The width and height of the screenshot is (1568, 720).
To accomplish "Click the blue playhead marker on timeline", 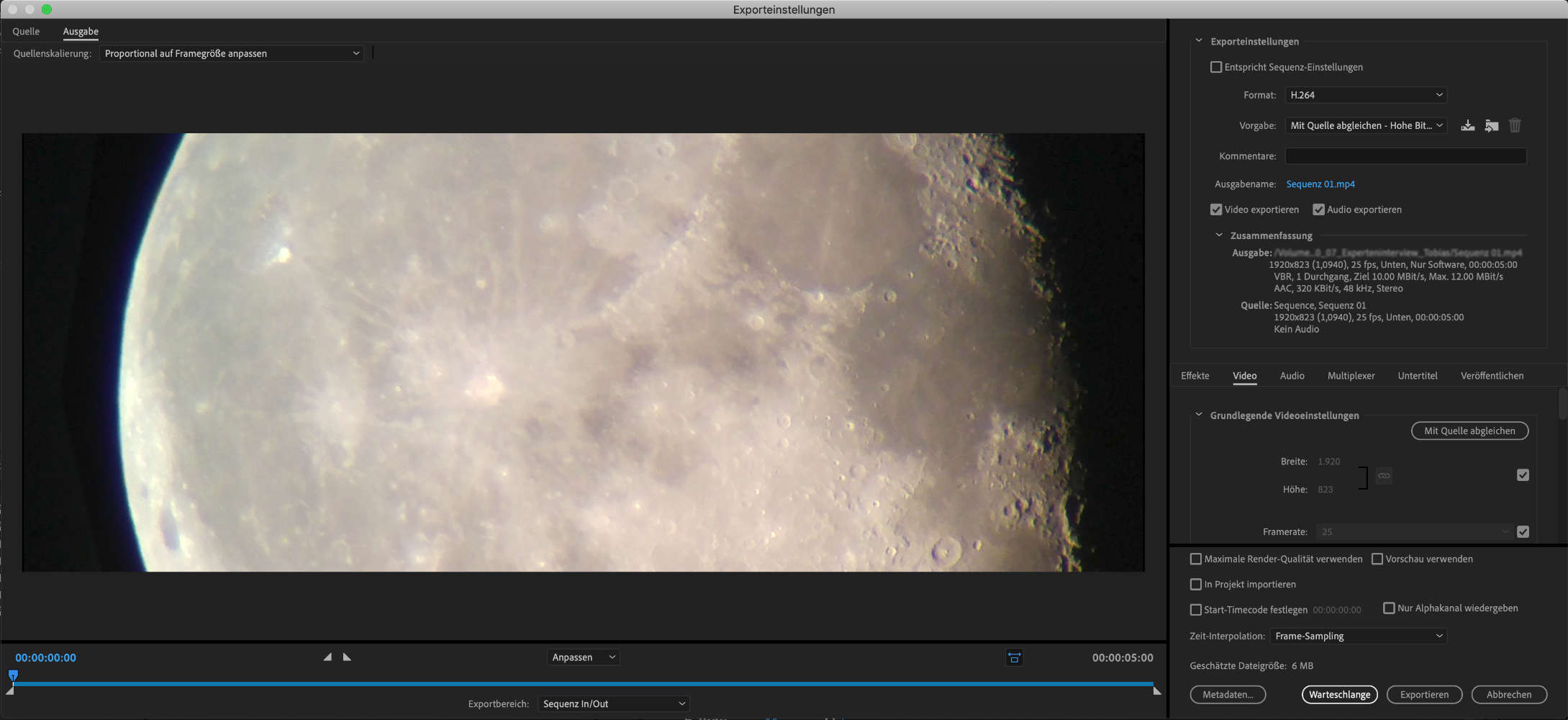I will 13,675.
